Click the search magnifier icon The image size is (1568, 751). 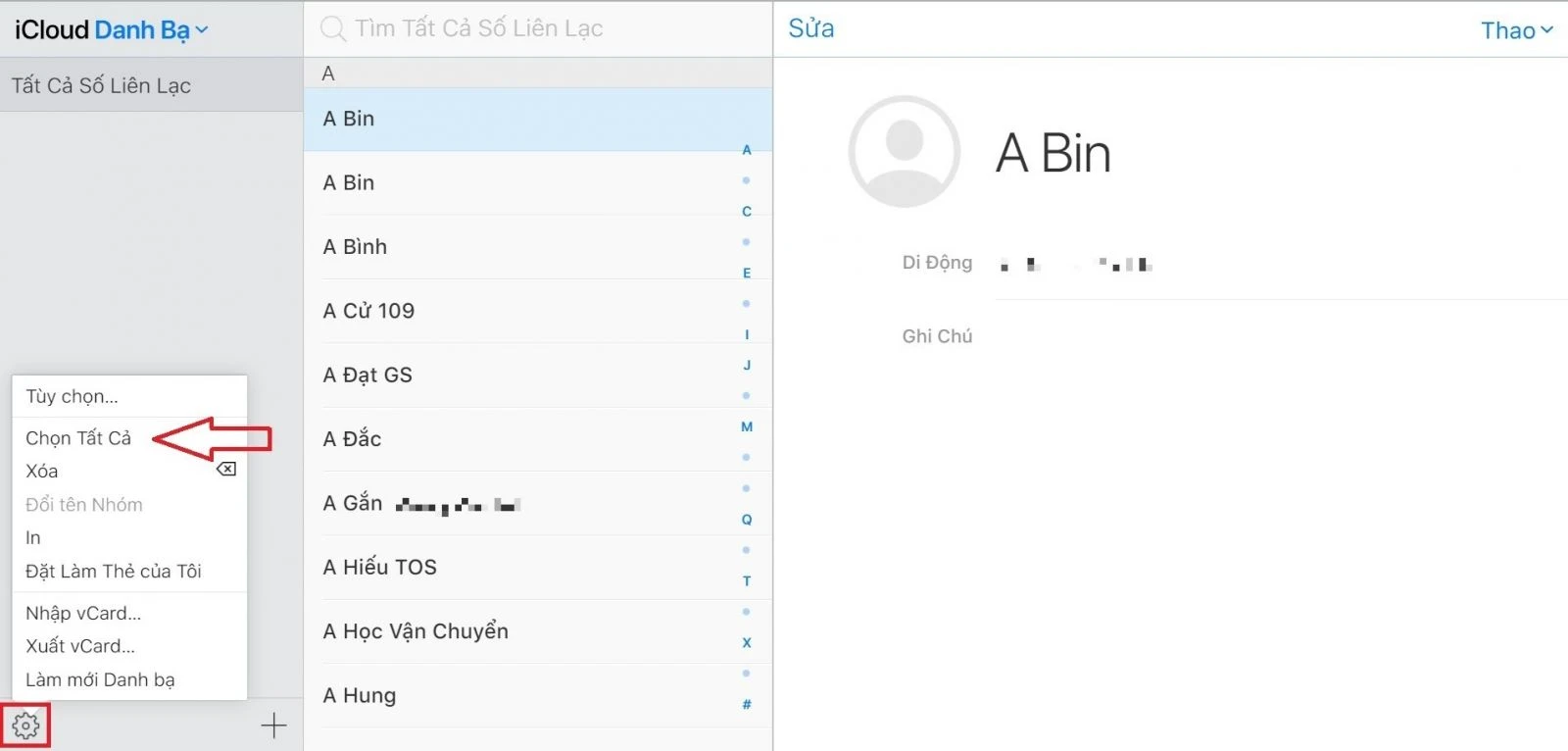click(x=333, y=29)
